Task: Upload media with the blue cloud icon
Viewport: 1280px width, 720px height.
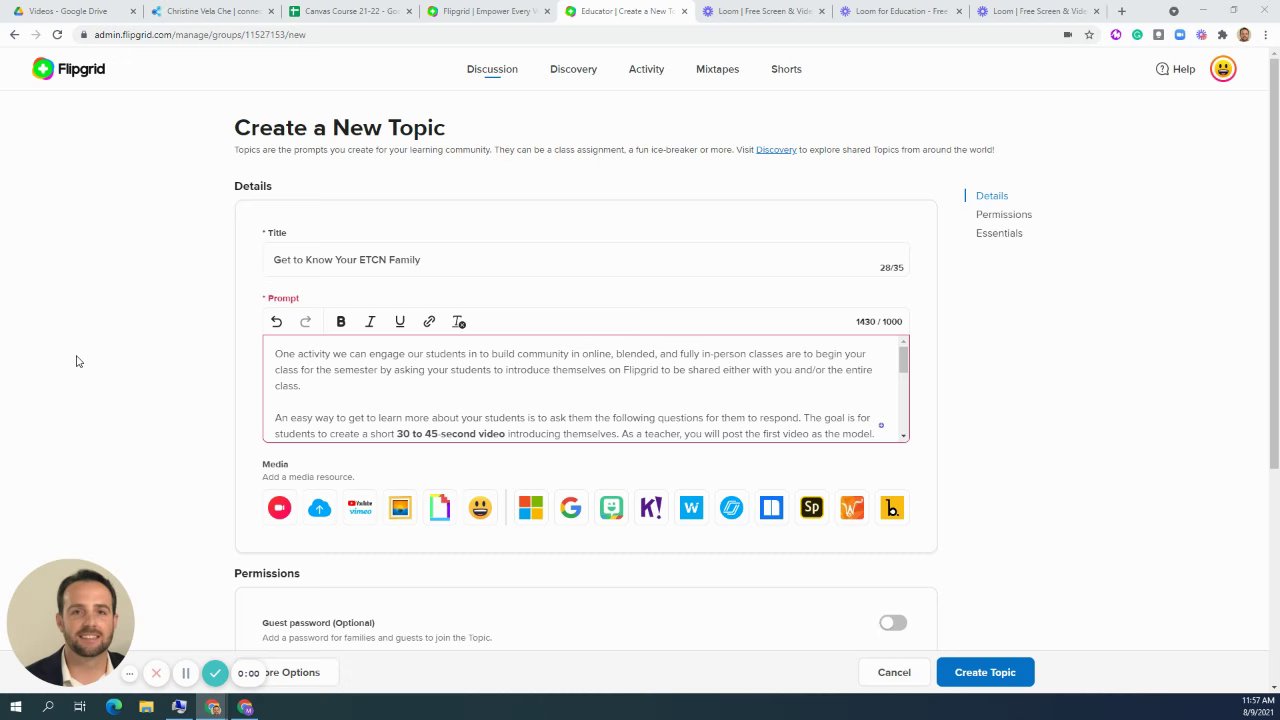Action: tap(319, 508)
